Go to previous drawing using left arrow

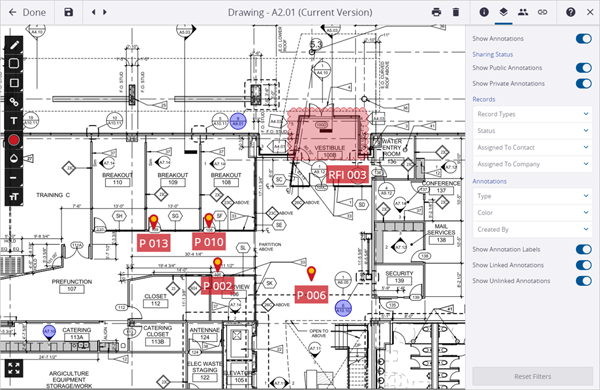(x=93, y=12)
